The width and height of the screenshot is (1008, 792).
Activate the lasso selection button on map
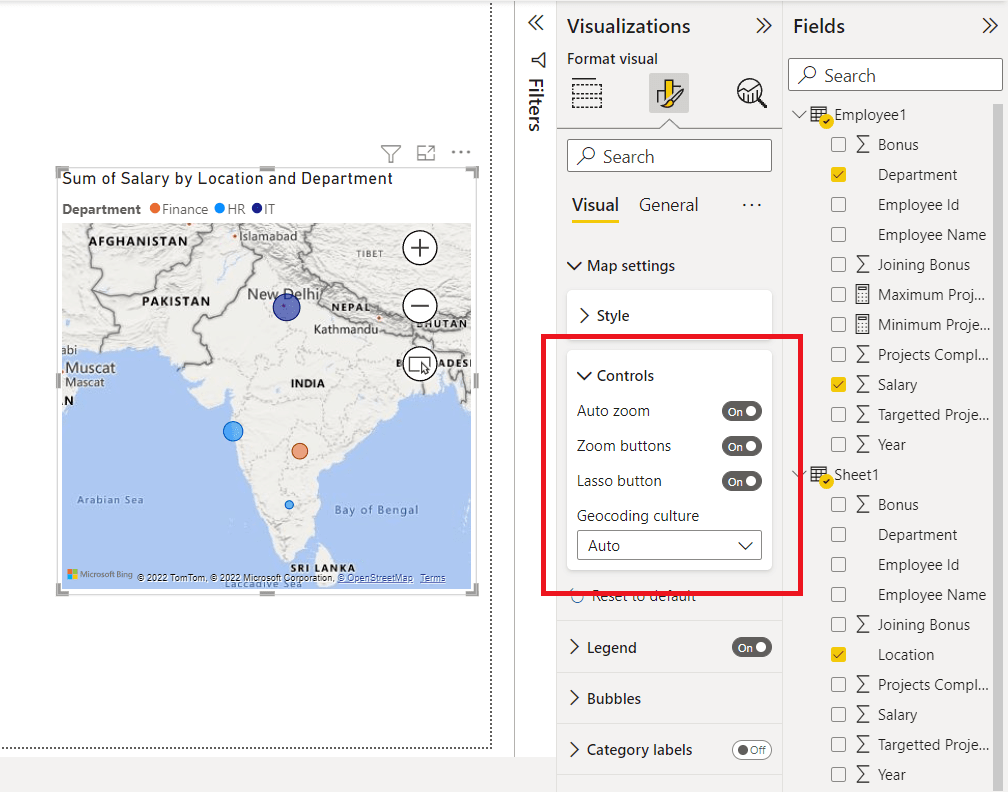[420, 364]
